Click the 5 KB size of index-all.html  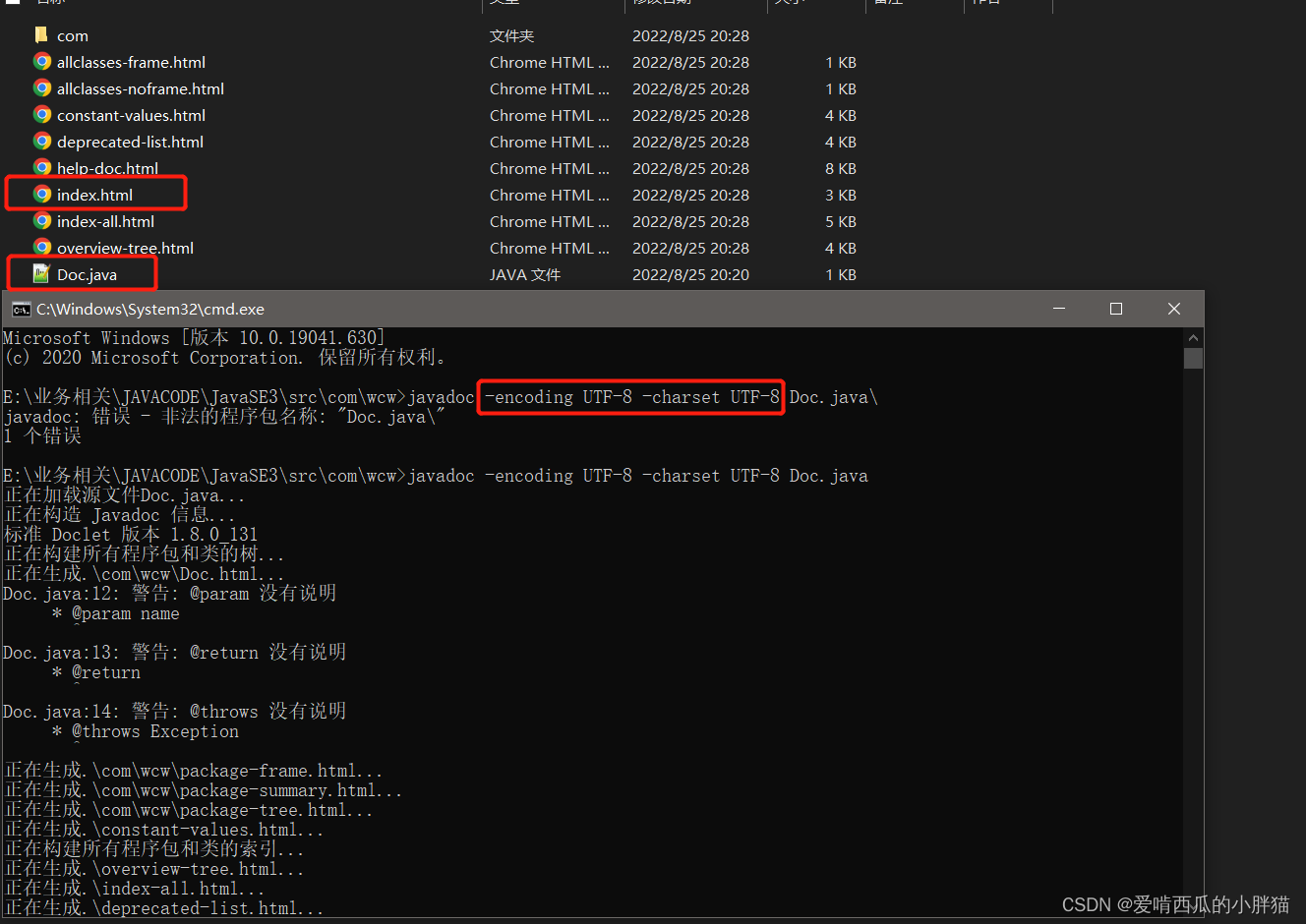click(x=841, y=221)
